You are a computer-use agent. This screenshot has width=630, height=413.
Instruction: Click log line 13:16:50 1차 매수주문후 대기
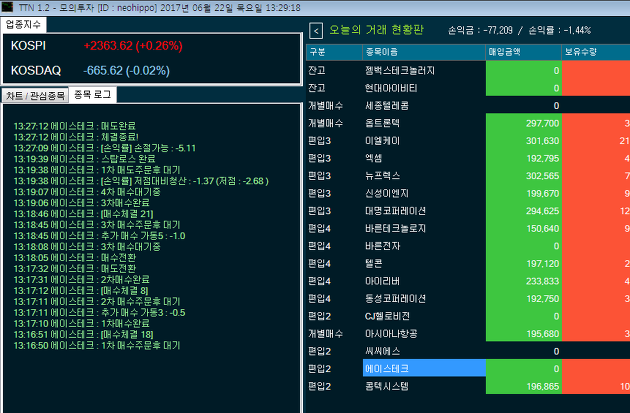click(x=97, y=345)
